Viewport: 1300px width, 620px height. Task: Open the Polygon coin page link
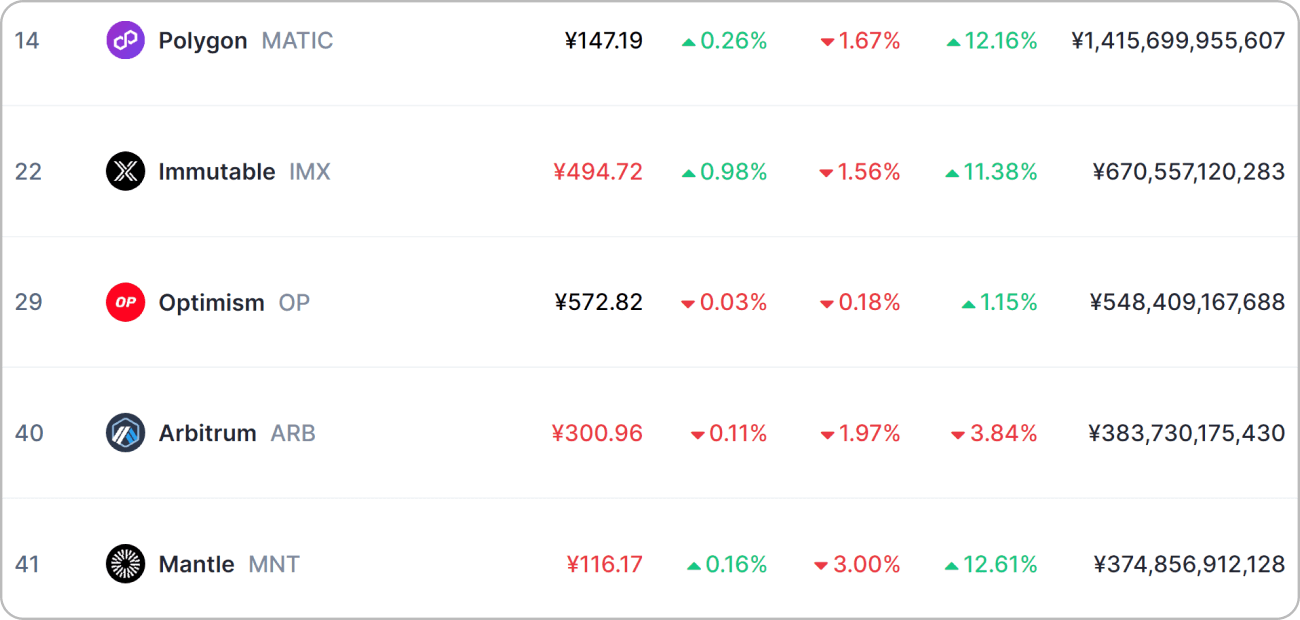203,41
